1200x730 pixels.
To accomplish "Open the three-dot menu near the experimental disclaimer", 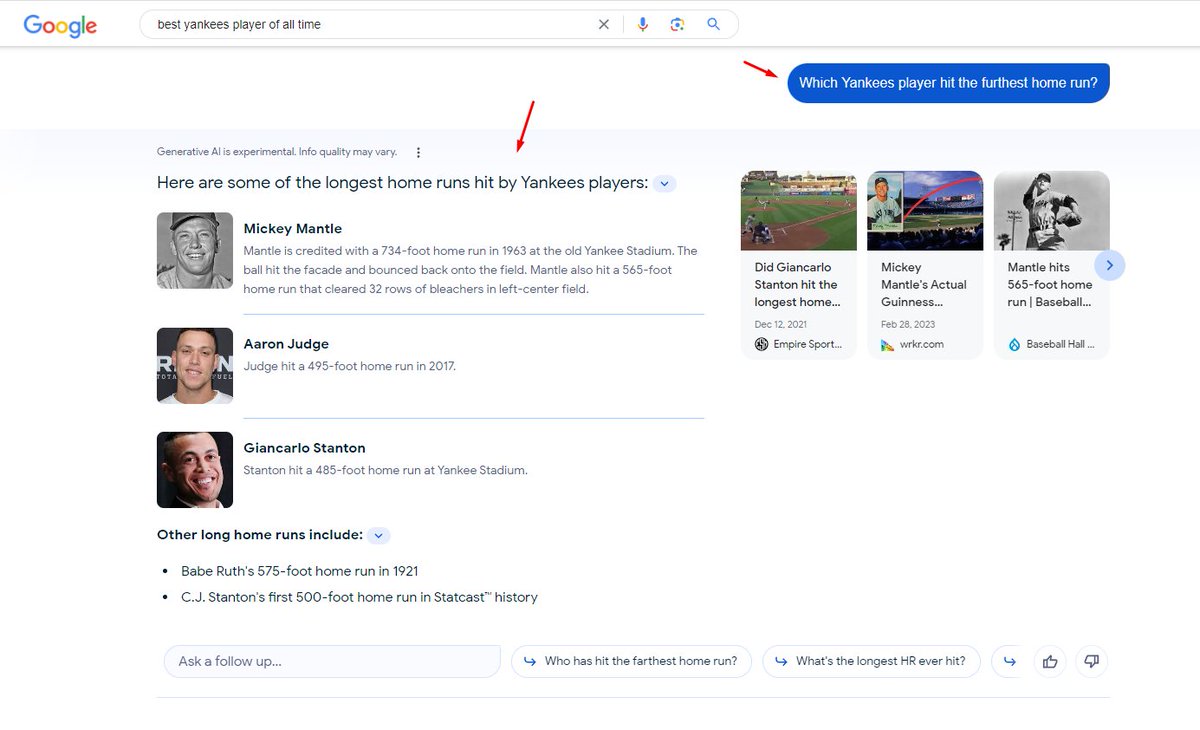I will click(x=418, y=151).
